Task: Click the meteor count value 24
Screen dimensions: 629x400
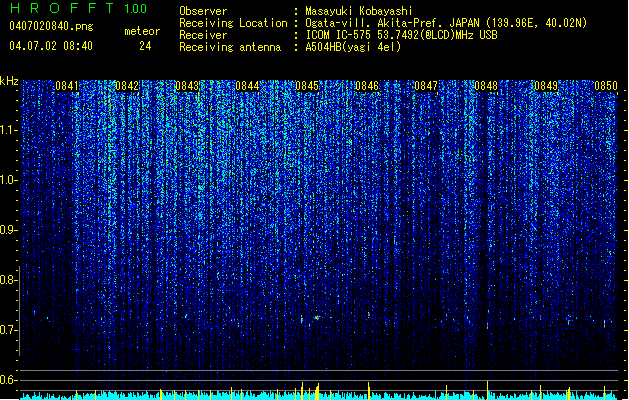Action: coord(145,46)
